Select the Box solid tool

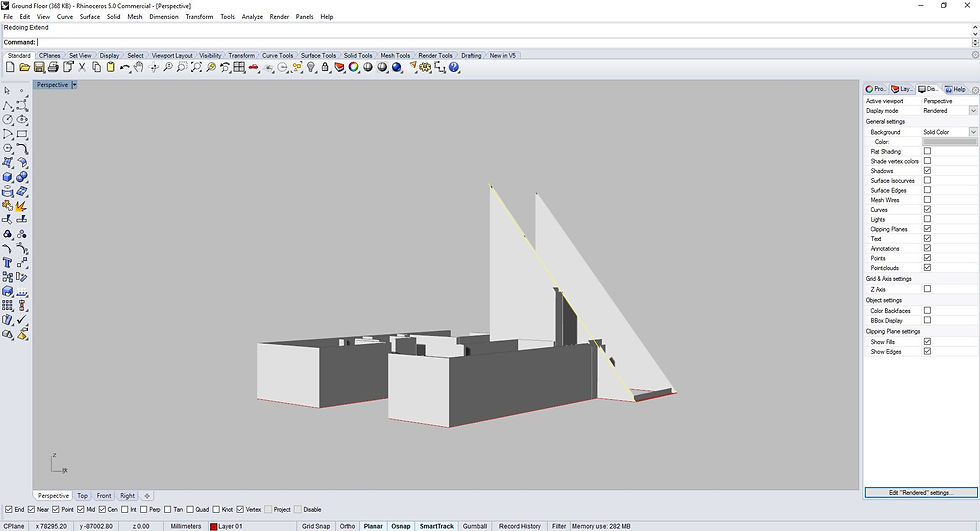[8, 177]
